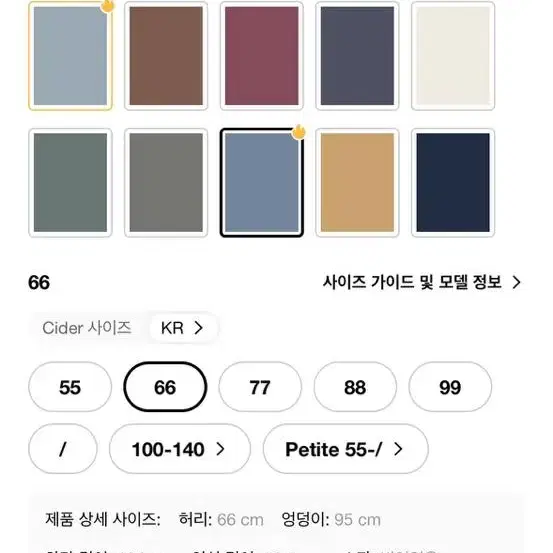Choose size 99 option
The width and height of the screenshot is (553, 553).
tap(450, 387)
